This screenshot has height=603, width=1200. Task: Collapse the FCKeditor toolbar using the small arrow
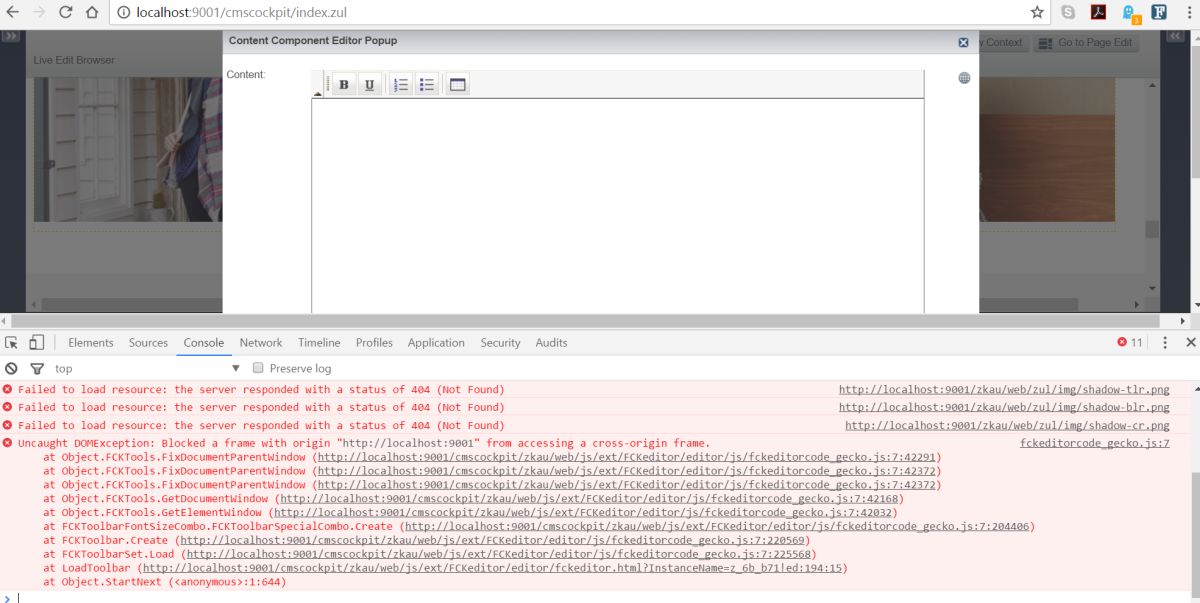(x=318, y=93)
